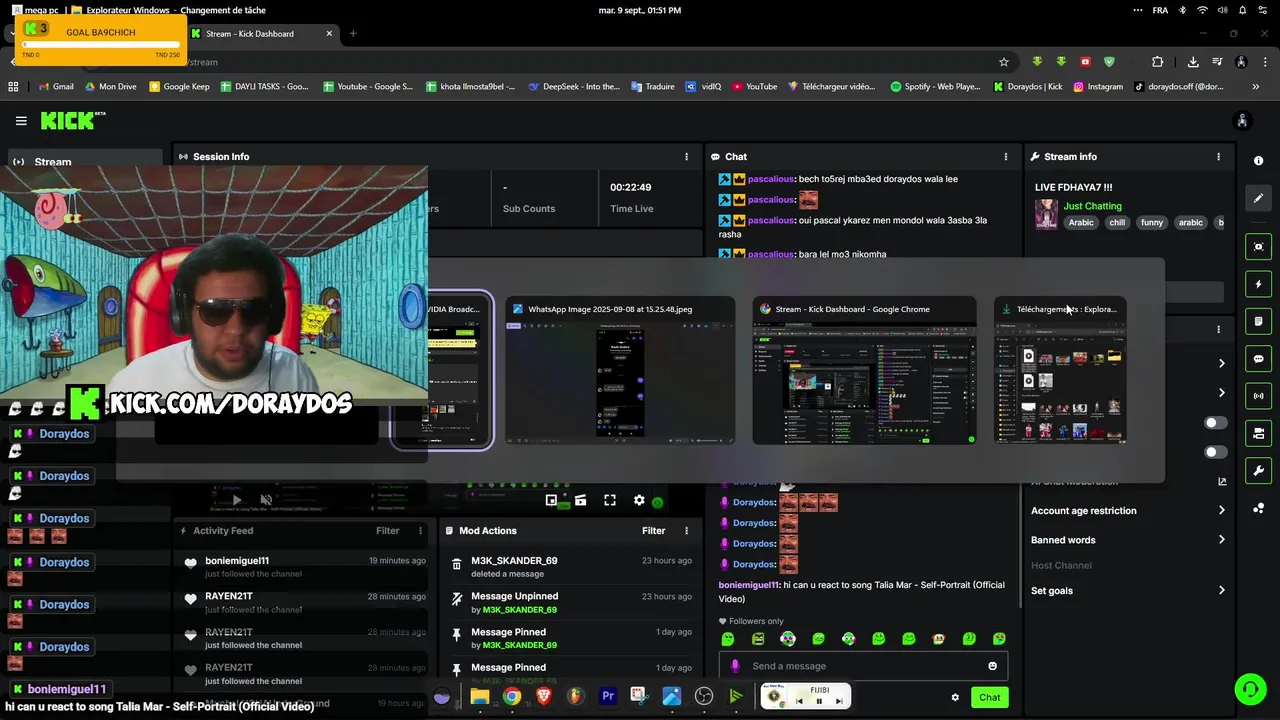Screen dimensions: 1280x720
Task: Open Brave browser from taskbar
Action: (544, 697)
